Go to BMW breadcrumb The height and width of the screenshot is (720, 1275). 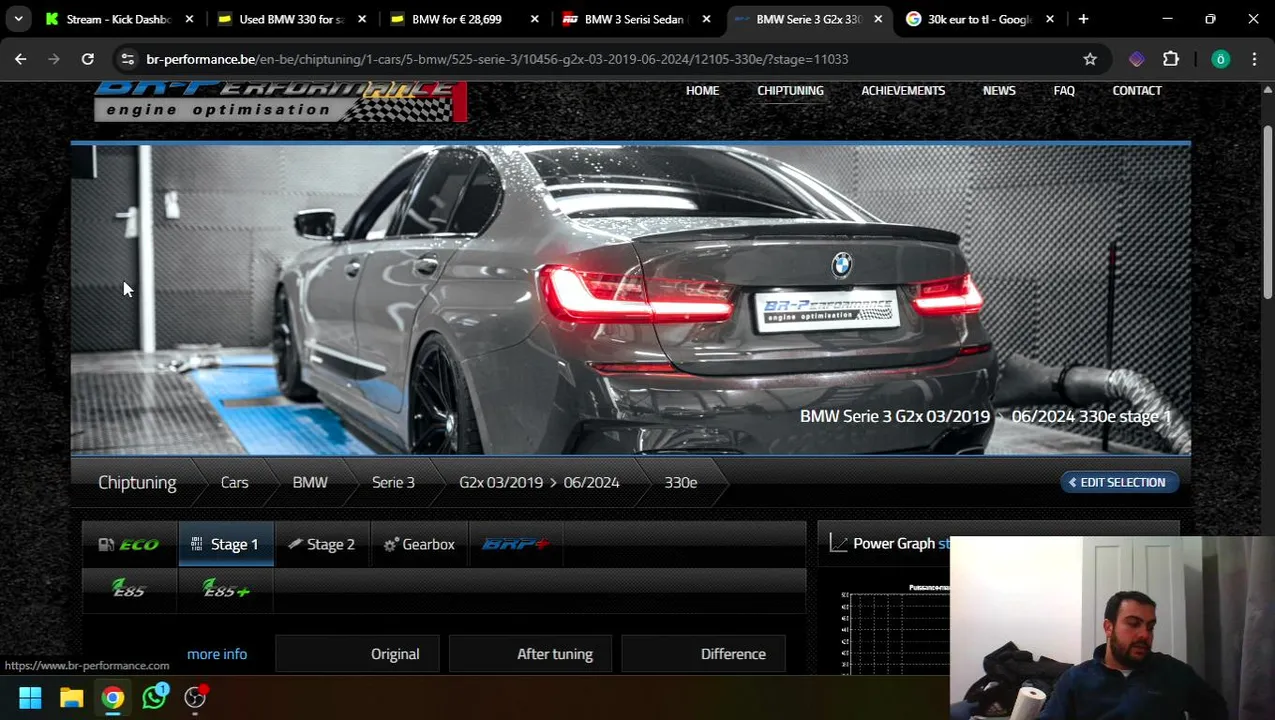(x=310, y=482)
